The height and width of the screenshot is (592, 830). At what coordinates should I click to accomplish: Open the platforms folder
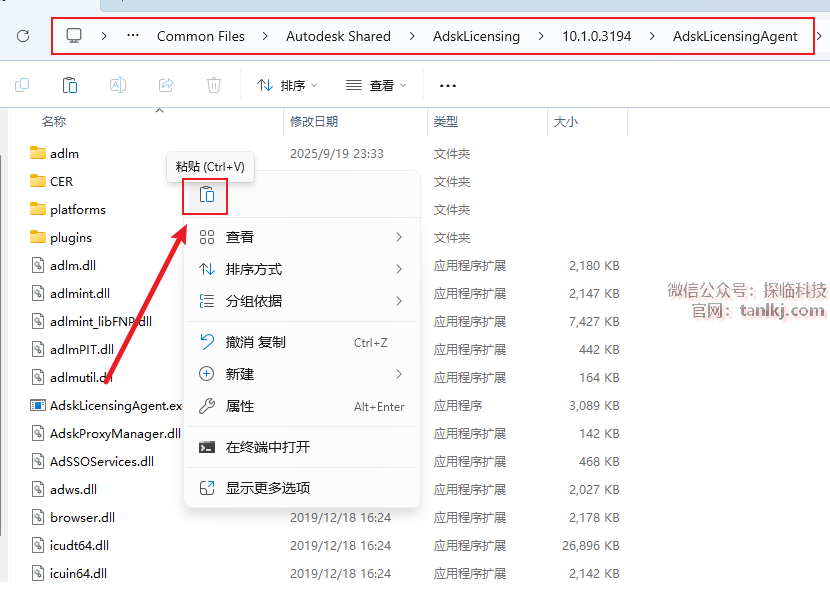77,210
